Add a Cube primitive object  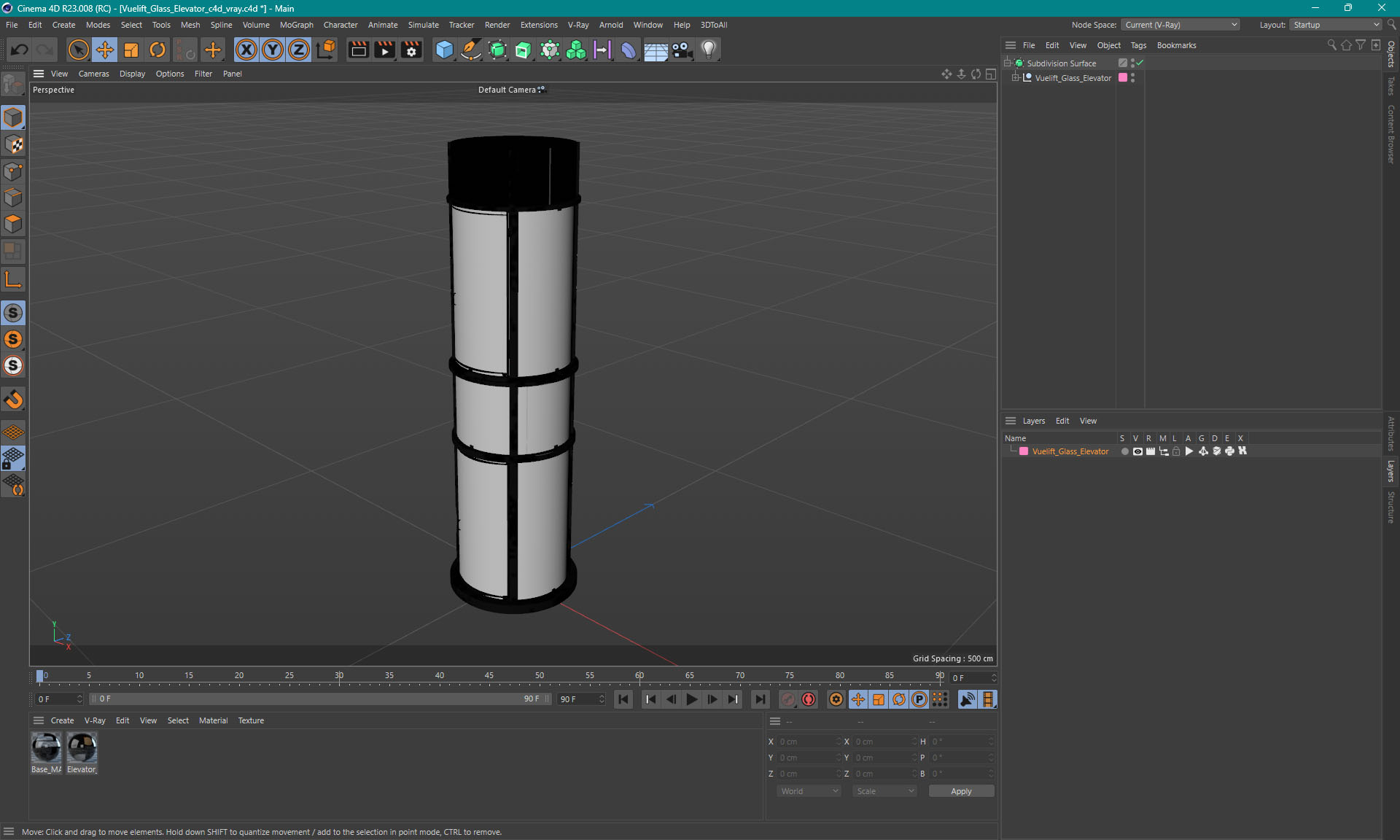coord(443,50)
